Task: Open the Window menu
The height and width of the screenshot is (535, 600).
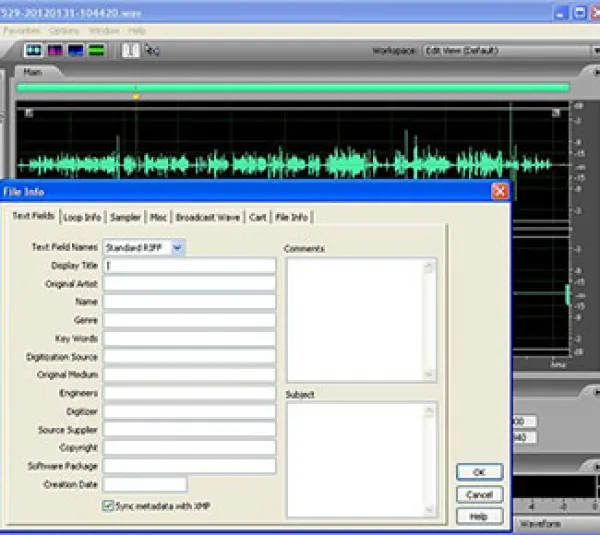Action: click(x=104, y=31)
